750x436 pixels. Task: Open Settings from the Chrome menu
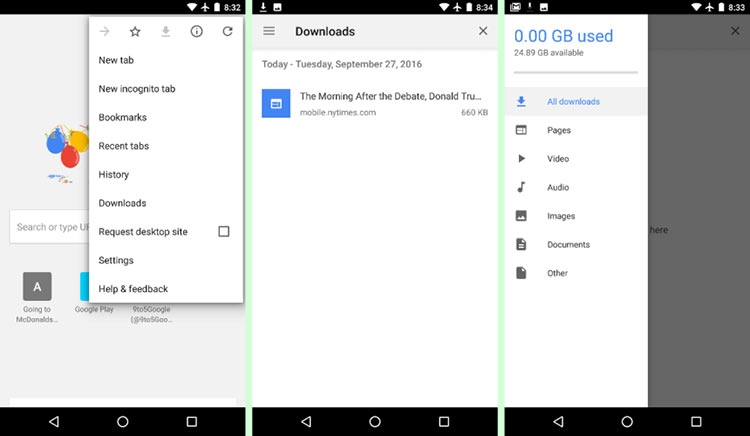point(116,260)
